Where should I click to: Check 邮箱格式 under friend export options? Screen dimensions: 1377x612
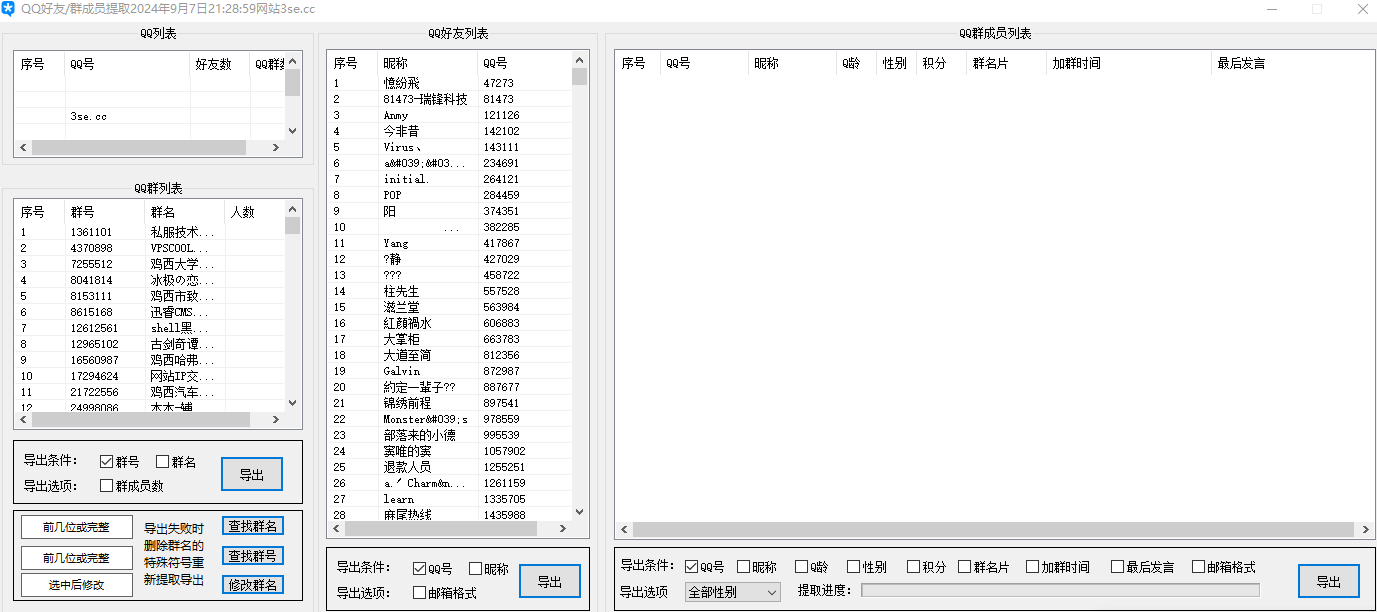pyautogui.click(x=419, y=591)
